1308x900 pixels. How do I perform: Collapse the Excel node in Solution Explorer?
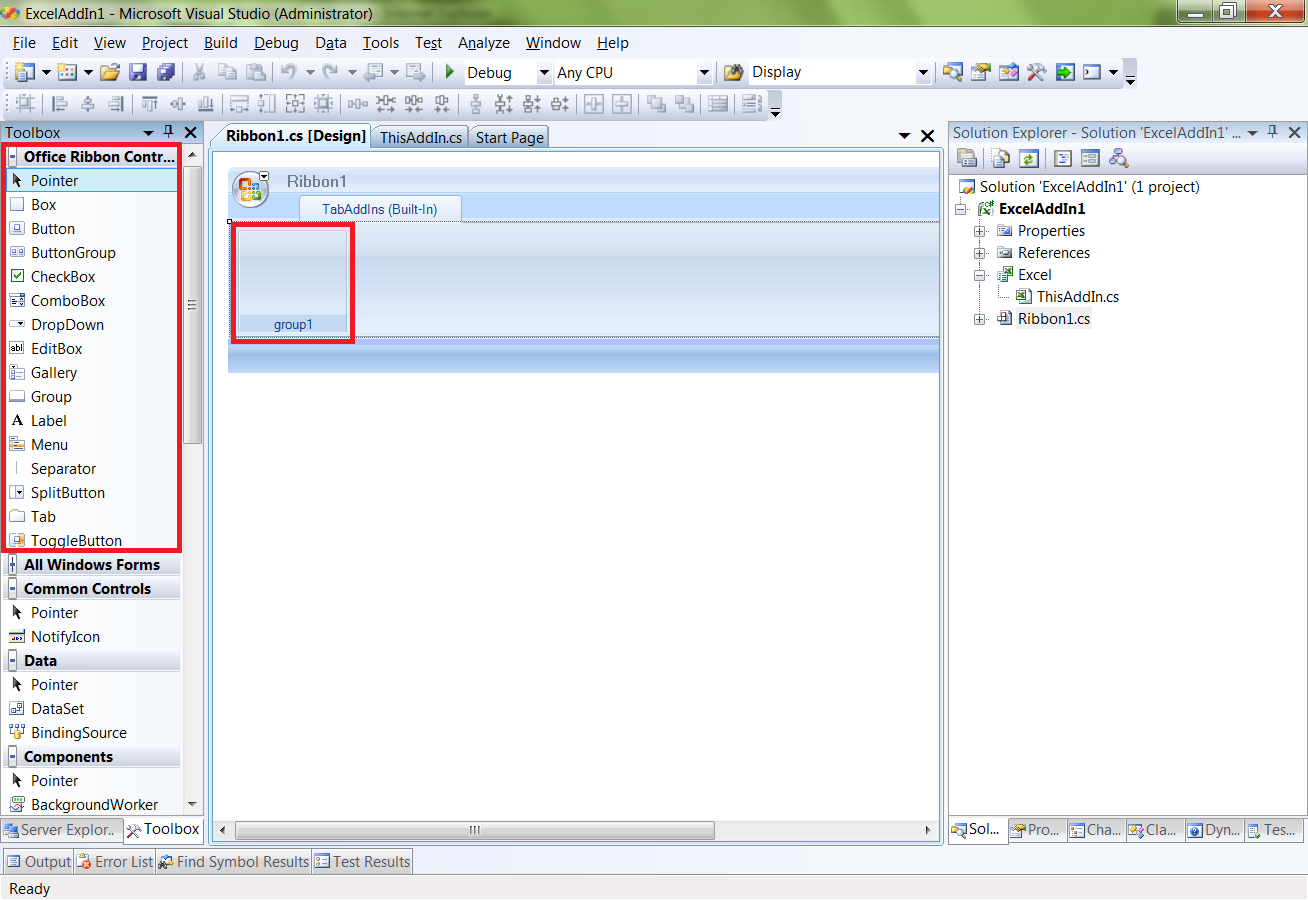tap(980, 275)
